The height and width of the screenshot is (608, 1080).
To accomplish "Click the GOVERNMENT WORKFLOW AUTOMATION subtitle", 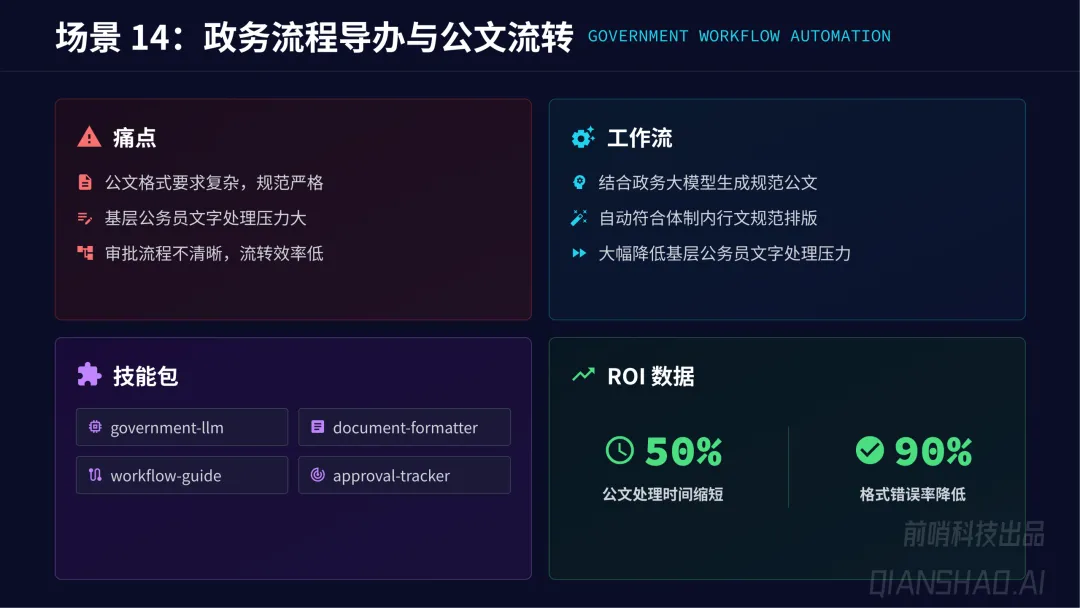I will 739,36.
